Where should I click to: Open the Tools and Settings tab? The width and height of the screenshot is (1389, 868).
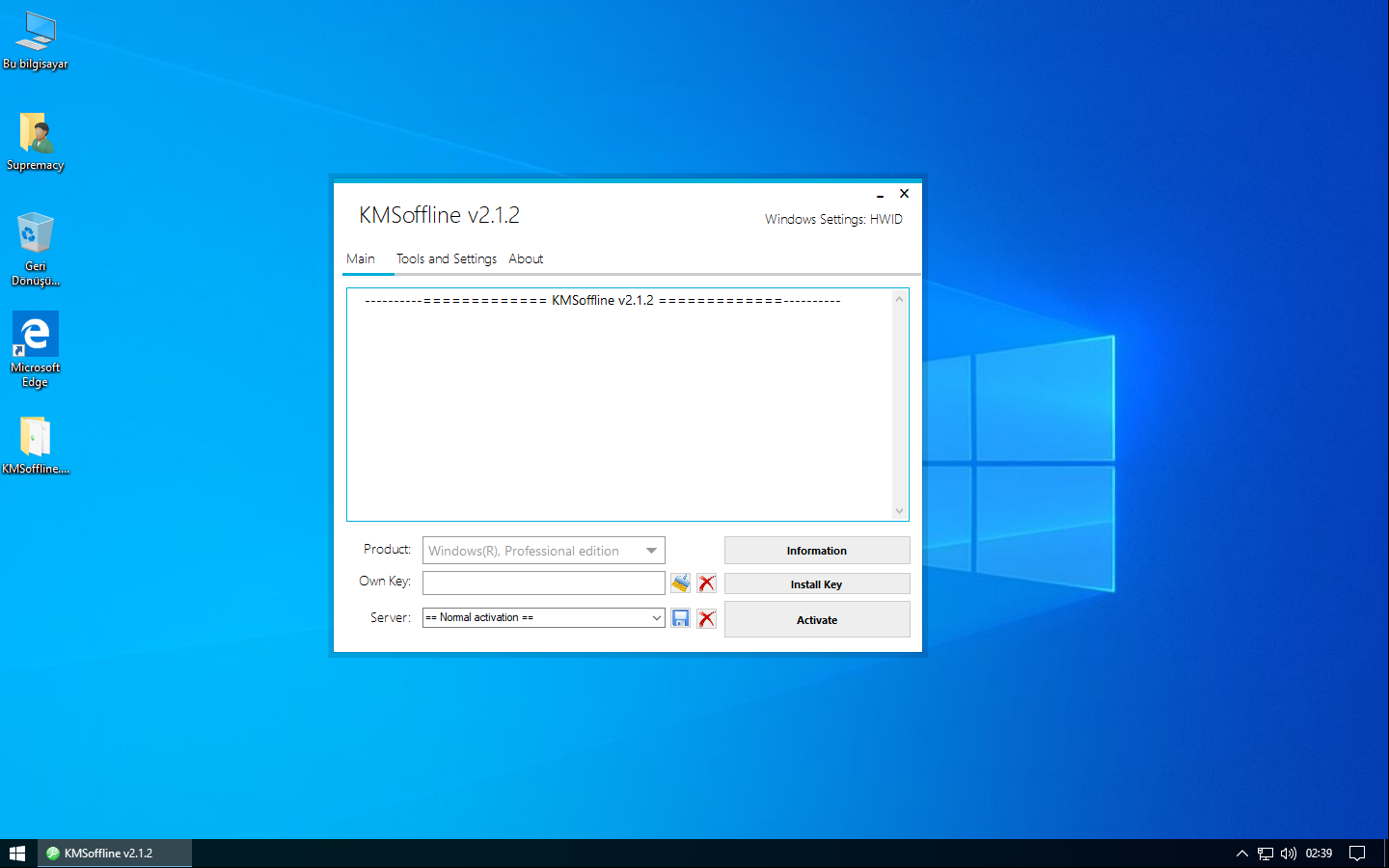(x=447, y=258)
